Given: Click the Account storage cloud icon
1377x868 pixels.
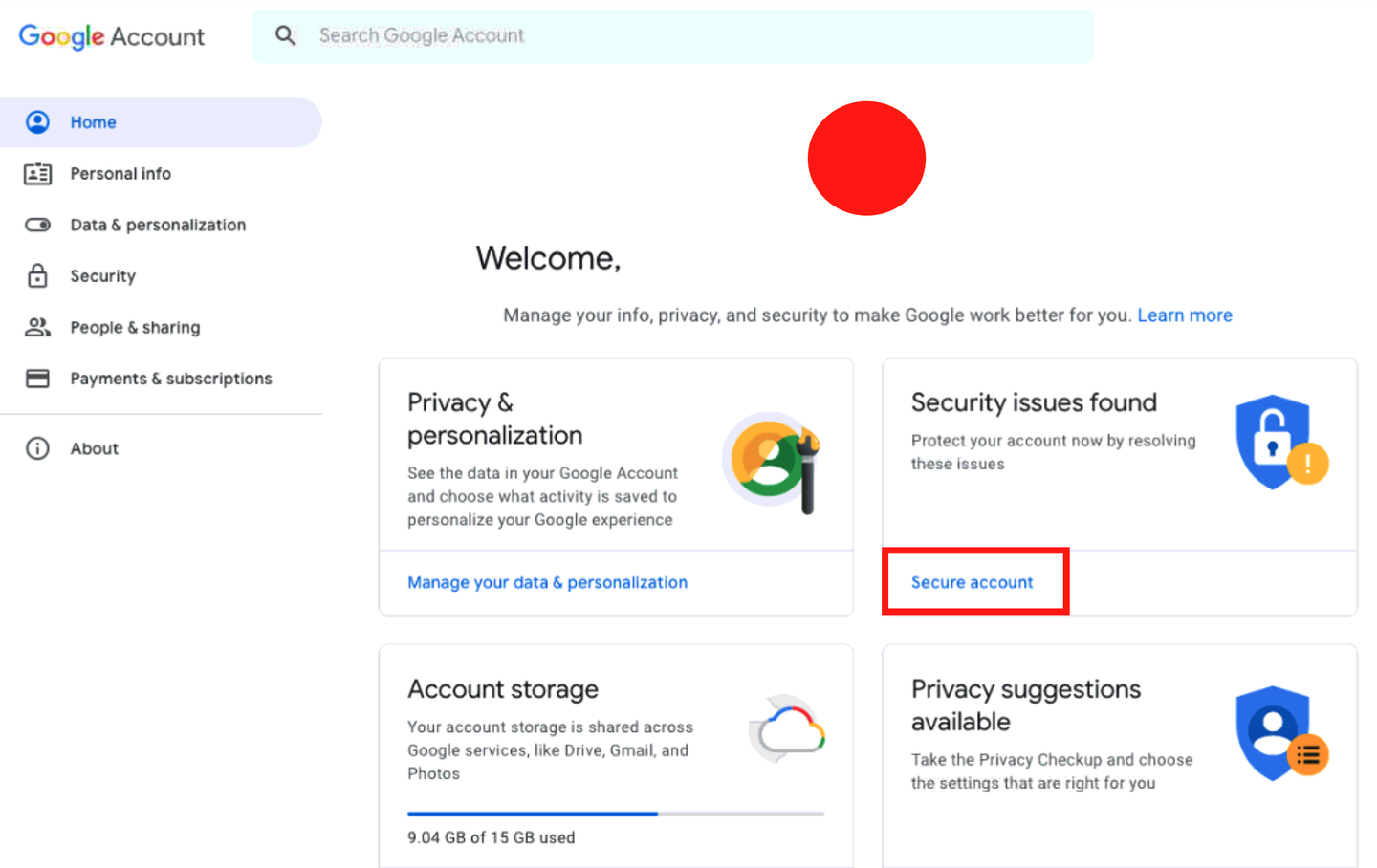Looking at the screenshot, I should pyautogui.click(x=787, y=729).
